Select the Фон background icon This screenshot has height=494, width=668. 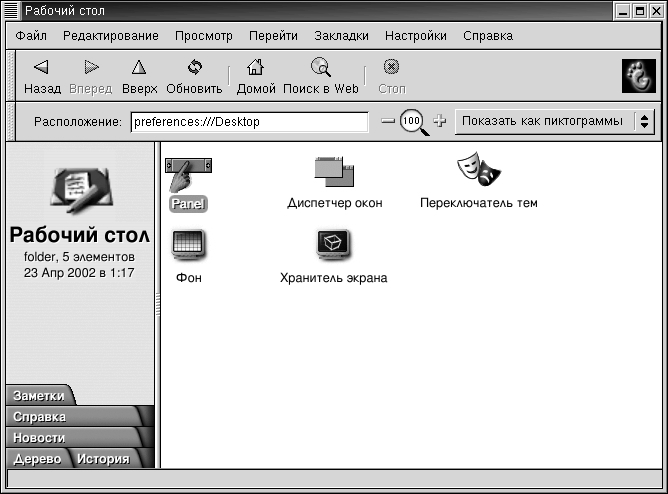click(x=188, y=244)
